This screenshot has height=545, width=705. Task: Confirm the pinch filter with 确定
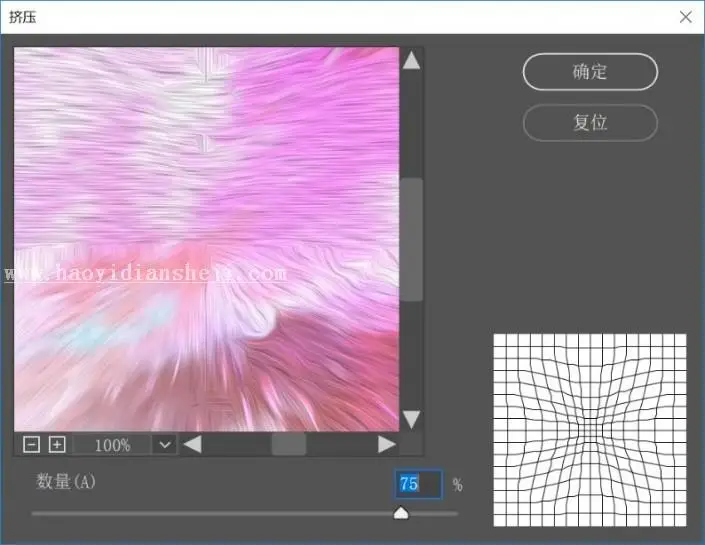590,72
